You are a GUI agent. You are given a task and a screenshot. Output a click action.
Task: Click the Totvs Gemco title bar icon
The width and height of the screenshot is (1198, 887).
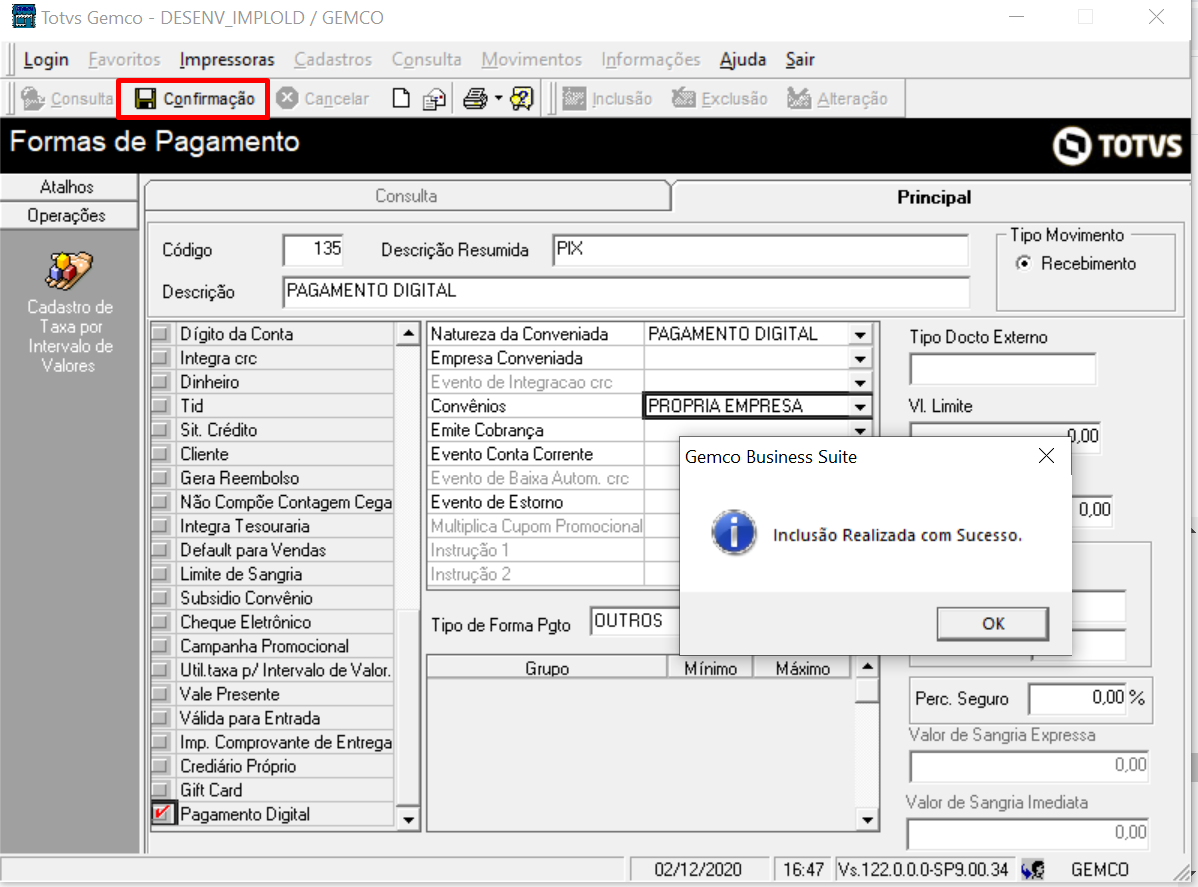pos(23,17)
